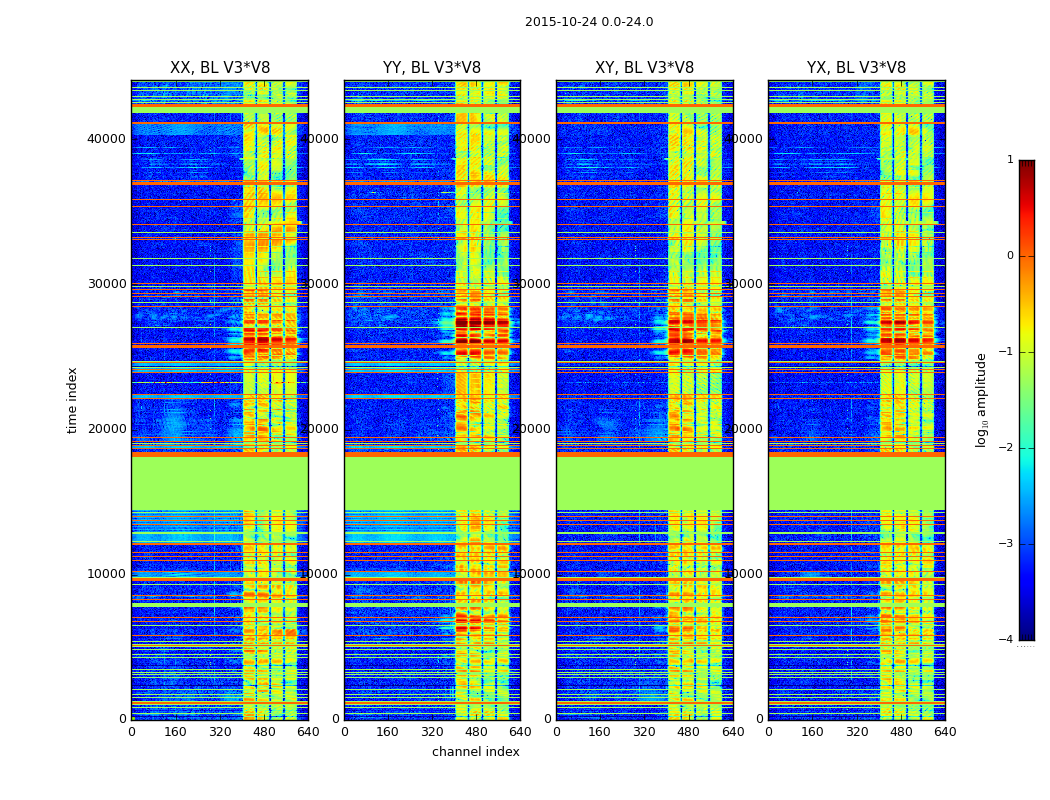This screenshot has height=800, width=1050.
Task: Select the "YY, BL V3*V8" panel title
Action: click(x=432, y=68)
